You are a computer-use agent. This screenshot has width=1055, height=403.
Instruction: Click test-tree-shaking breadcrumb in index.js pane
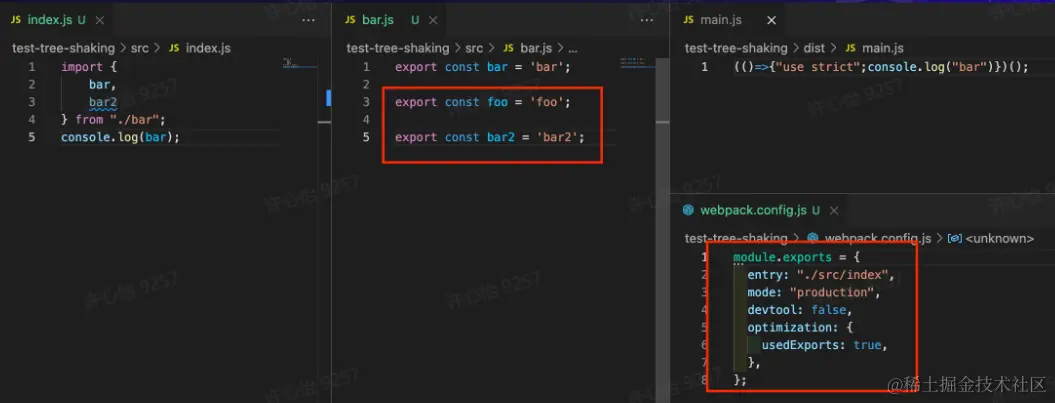(64, 48)
